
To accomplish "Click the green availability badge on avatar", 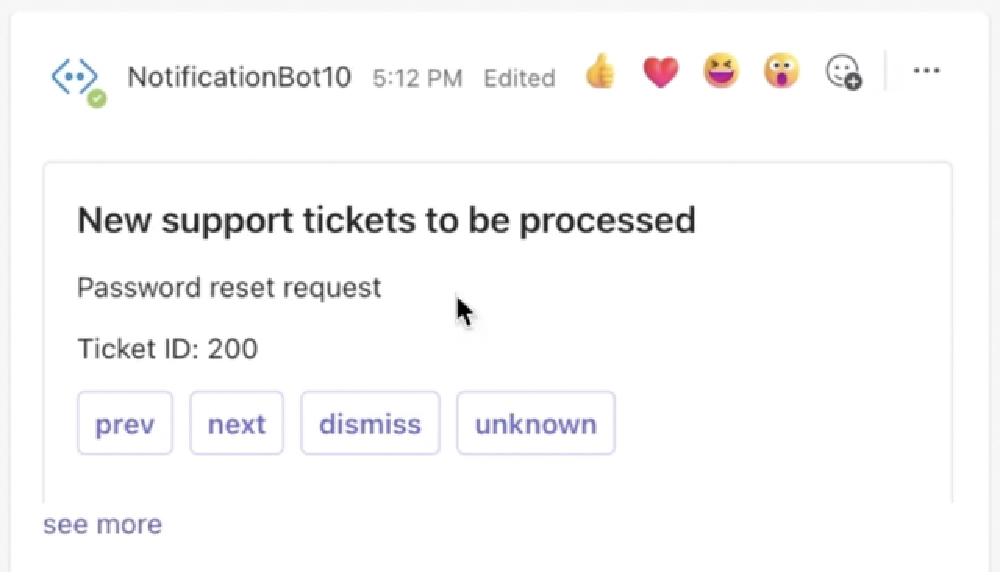I will click(x=97, y=98).
